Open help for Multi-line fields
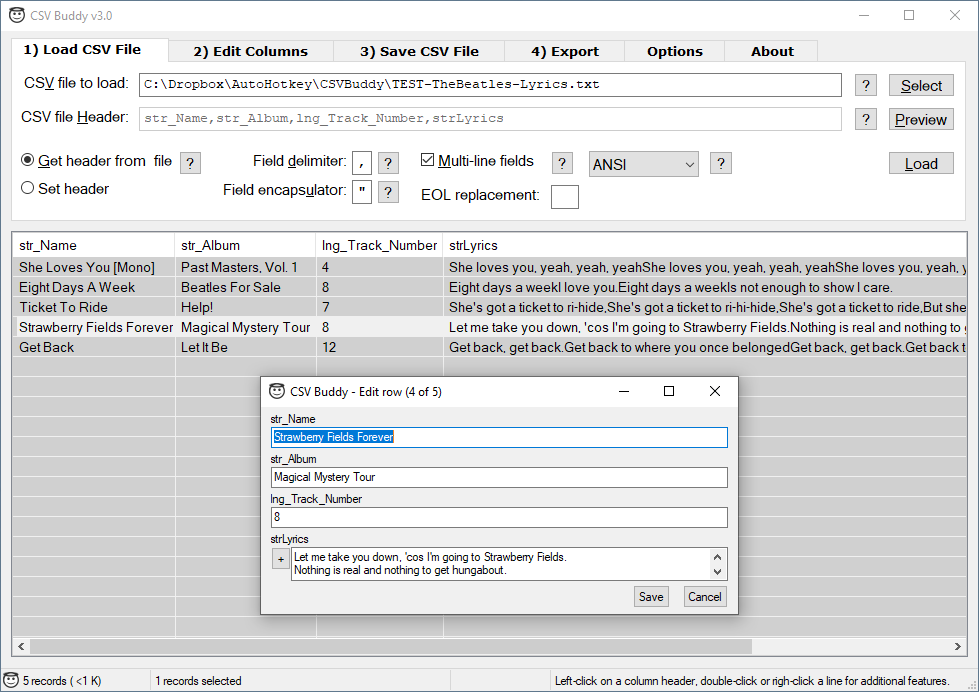The image size is (979, 692). (x=562, y=164)
